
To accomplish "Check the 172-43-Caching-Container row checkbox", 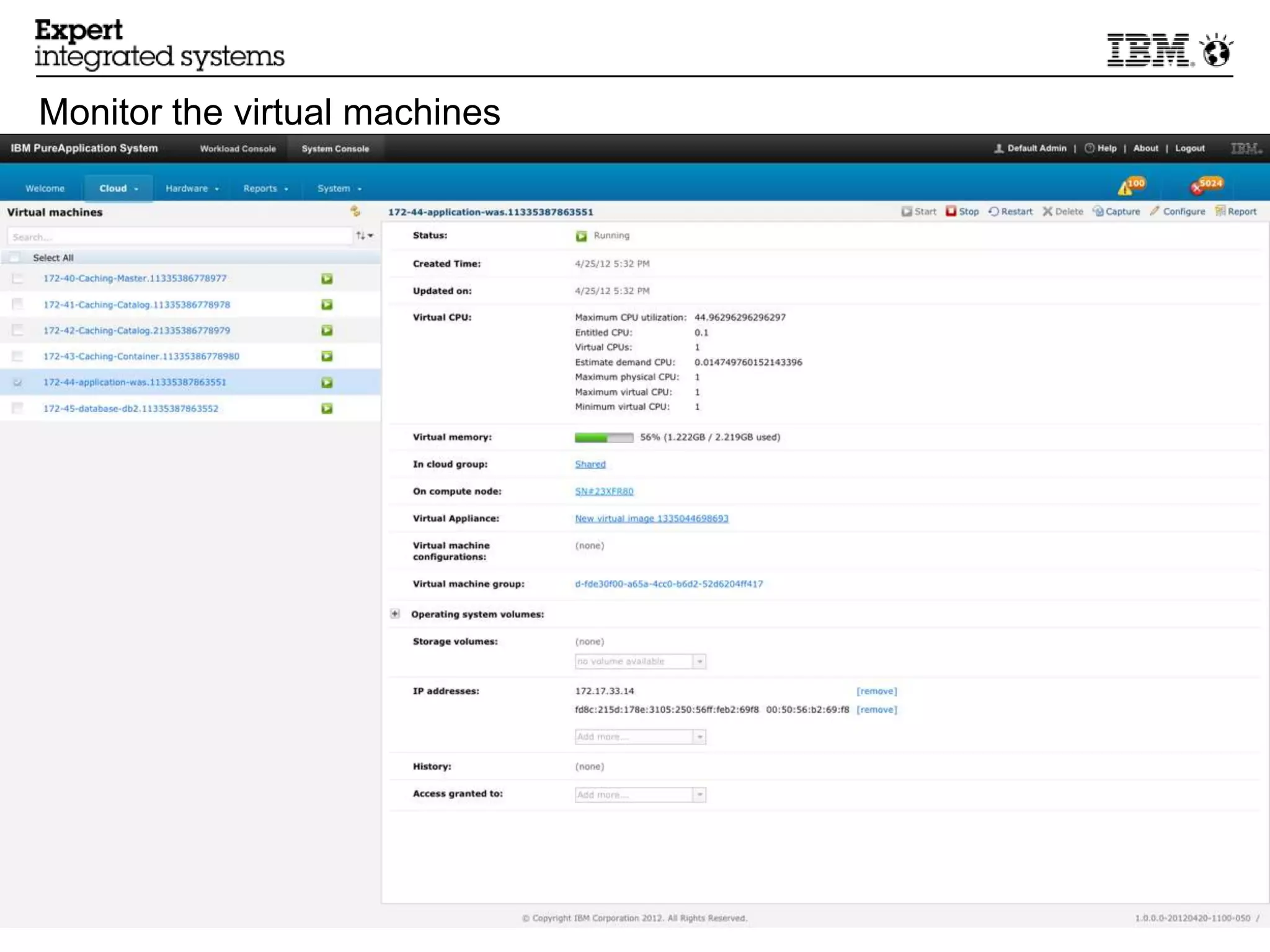I will coord(17,356).
